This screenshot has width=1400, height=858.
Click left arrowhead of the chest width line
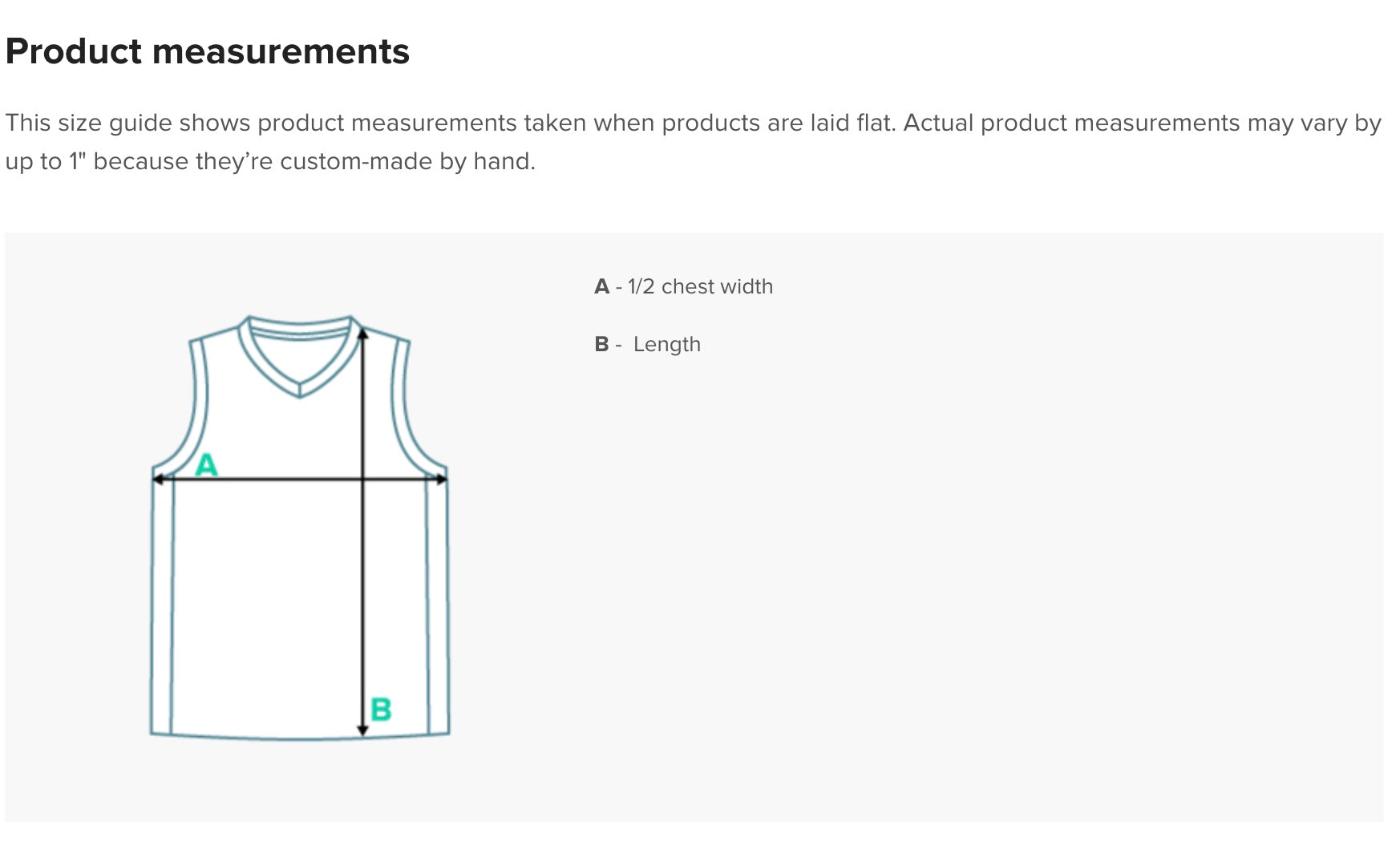pyautogui.click(x=157, y=480)
